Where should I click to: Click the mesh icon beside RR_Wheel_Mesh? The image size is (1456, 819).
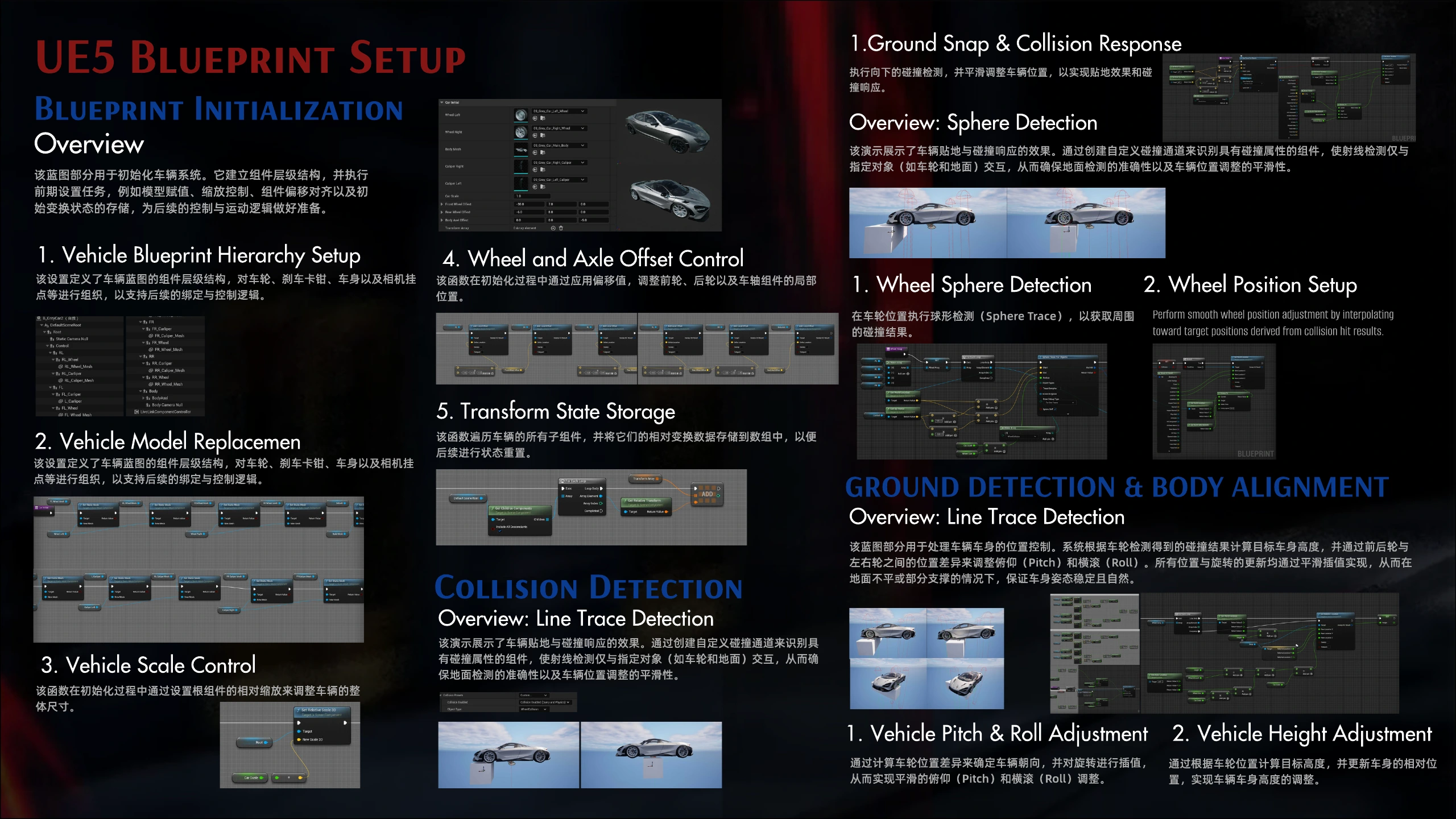tap(151, 384)
